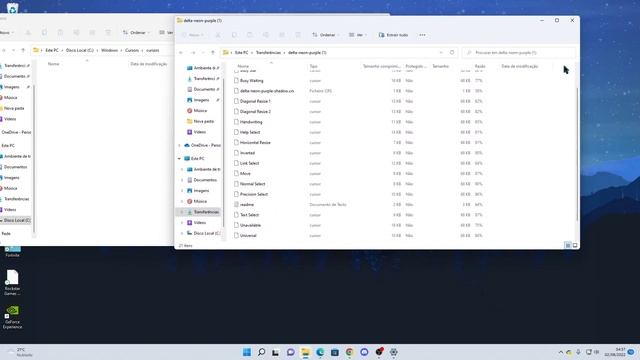
Task: Open the Windows Start menu
Action: tap(247, 352)
